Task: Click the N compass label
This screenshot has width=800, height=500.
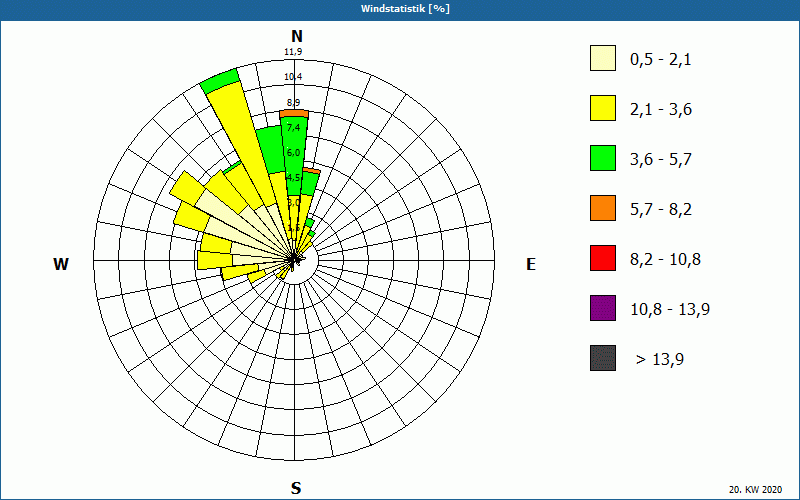Action: click(x=296, y=36)
